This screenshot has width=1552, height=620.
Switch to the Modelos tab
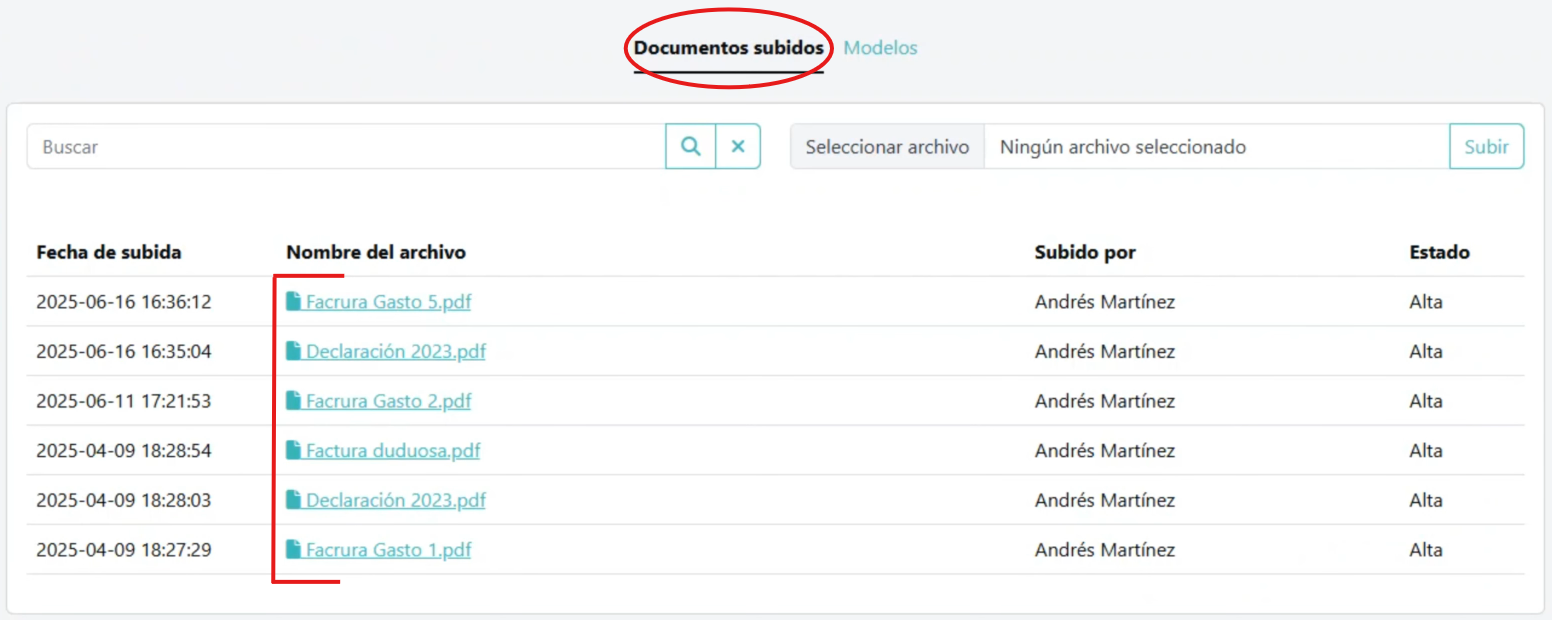click(880, 48)
